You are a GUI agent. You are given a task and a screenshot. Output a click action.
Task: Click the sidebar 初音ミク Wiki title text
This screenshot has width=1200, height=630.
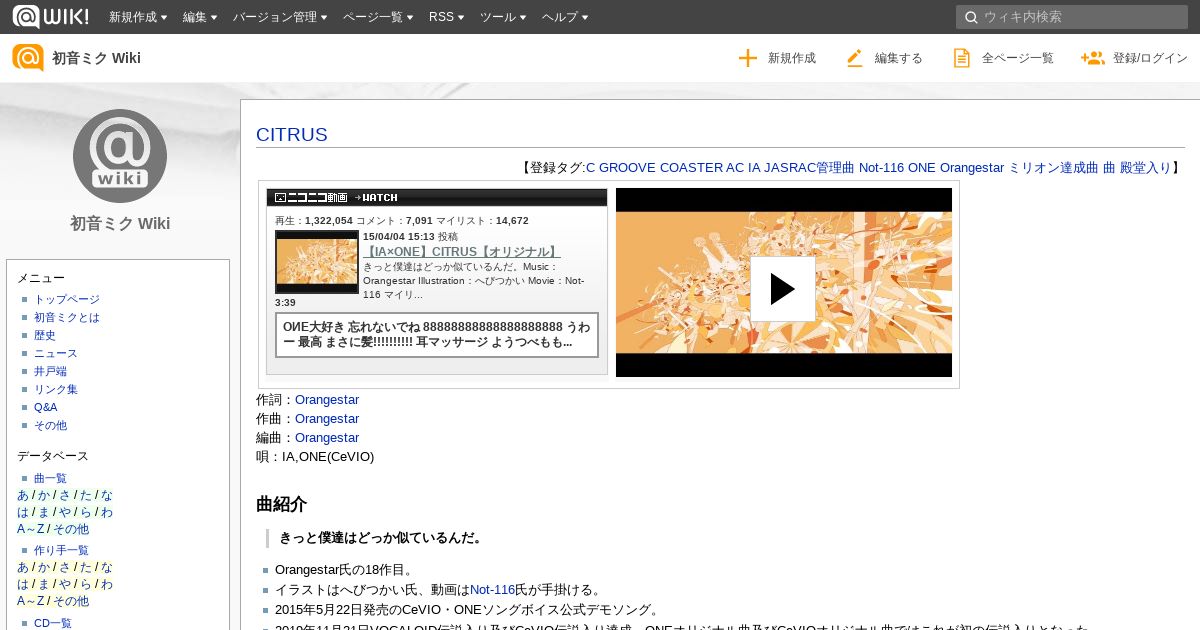click(x=120, y=223)
